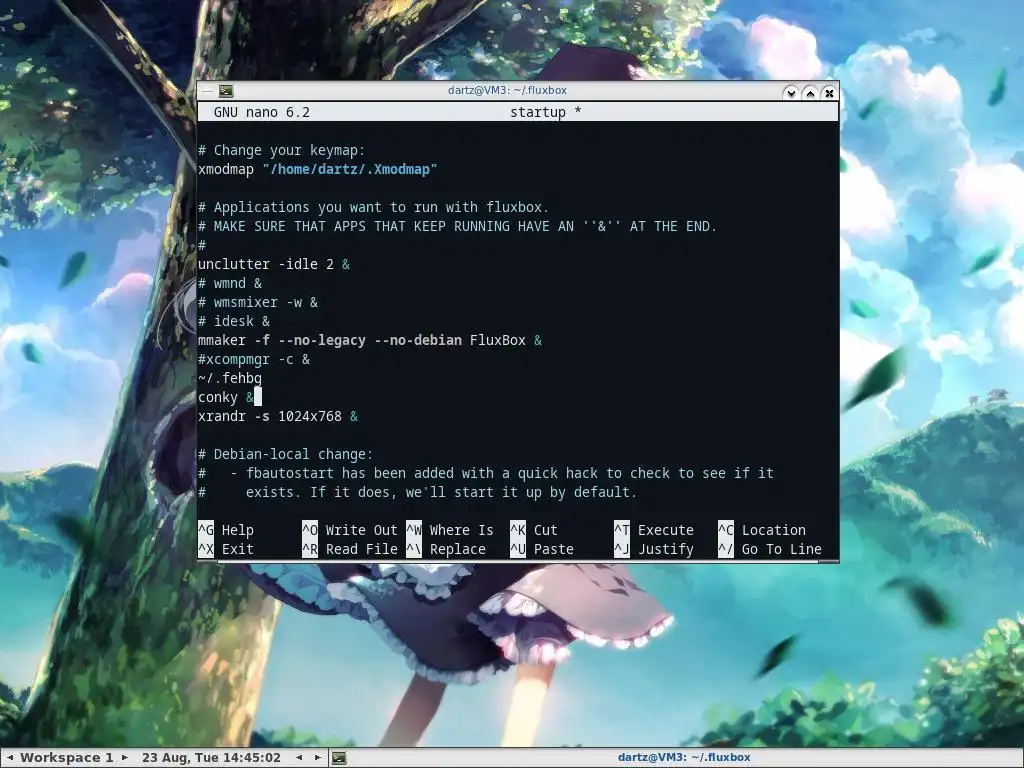Image resolution: width=1024 pixels, height=768 pixels.
Task: Maximize terminal using the up-arrow titlebar button
Action: (810, 93)
